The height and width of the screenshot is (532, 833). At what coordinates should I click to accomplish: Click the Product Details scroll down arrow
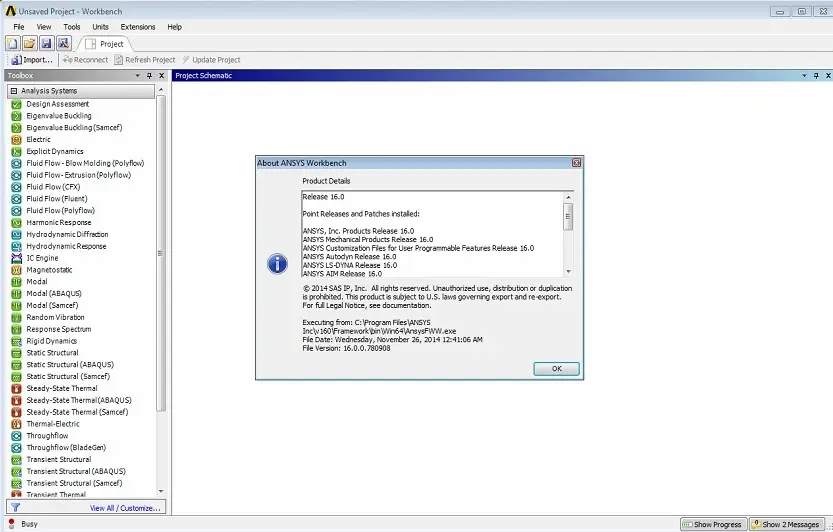(x=568, y=272)
